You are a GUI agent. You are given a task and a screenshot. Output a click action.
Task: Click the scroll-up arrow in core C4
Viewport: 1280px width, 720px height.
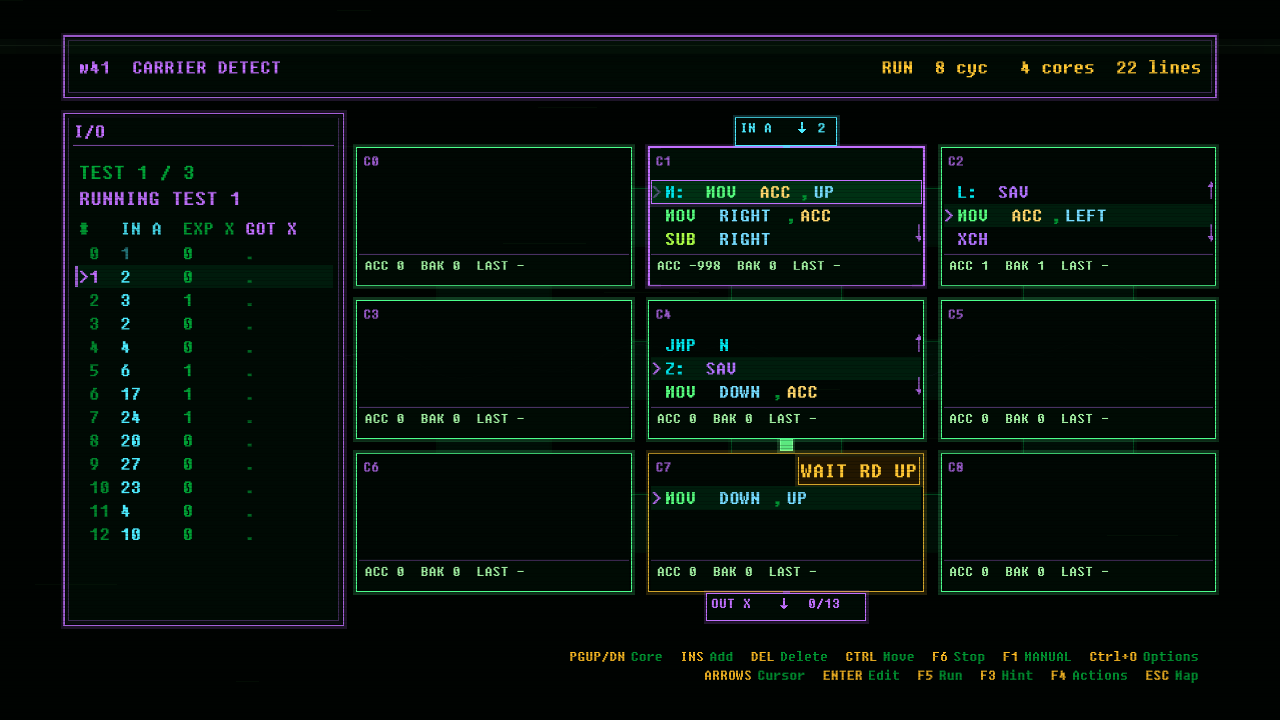919,343
